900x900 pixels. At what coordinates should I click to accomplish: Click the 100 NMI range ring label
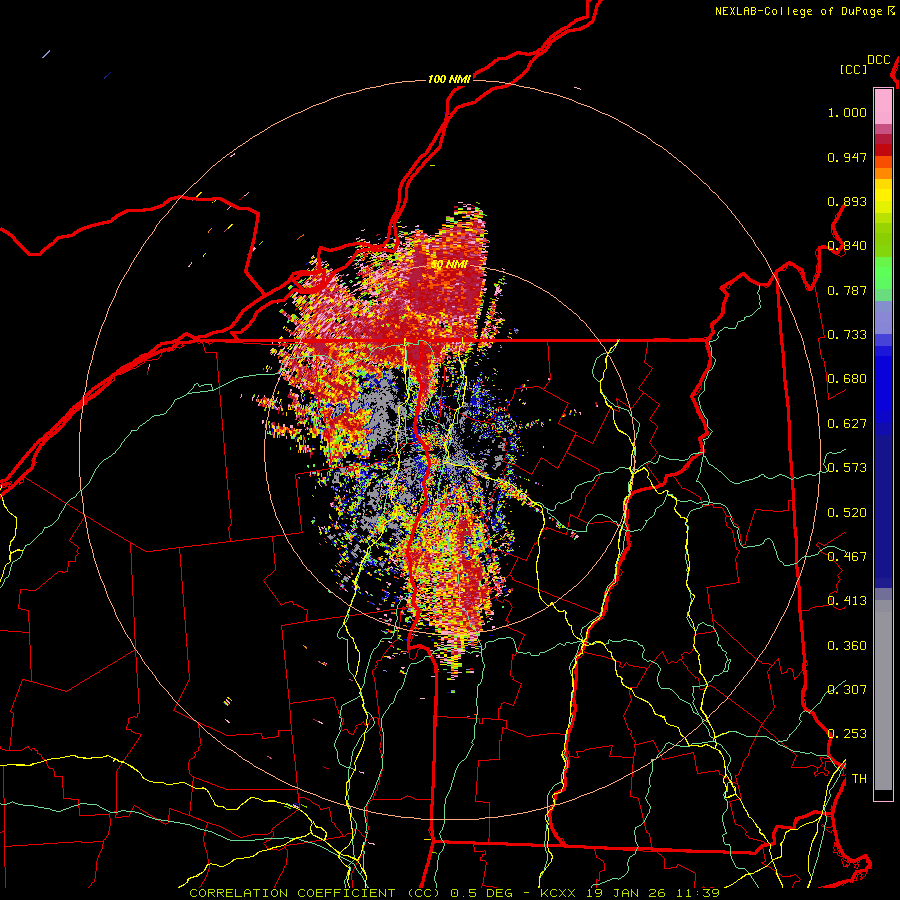pyautogui.click(x=449, y=79)
